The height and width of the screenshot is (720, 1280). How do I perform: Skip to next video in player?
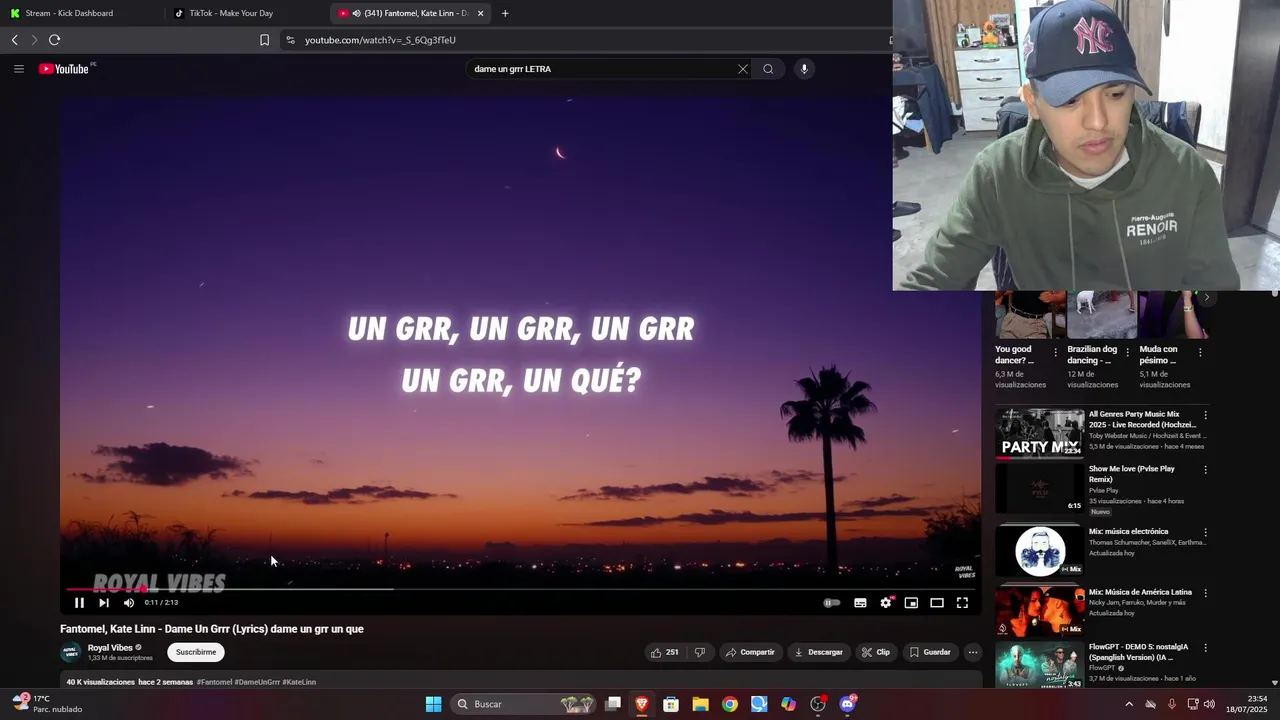[104, 603]
